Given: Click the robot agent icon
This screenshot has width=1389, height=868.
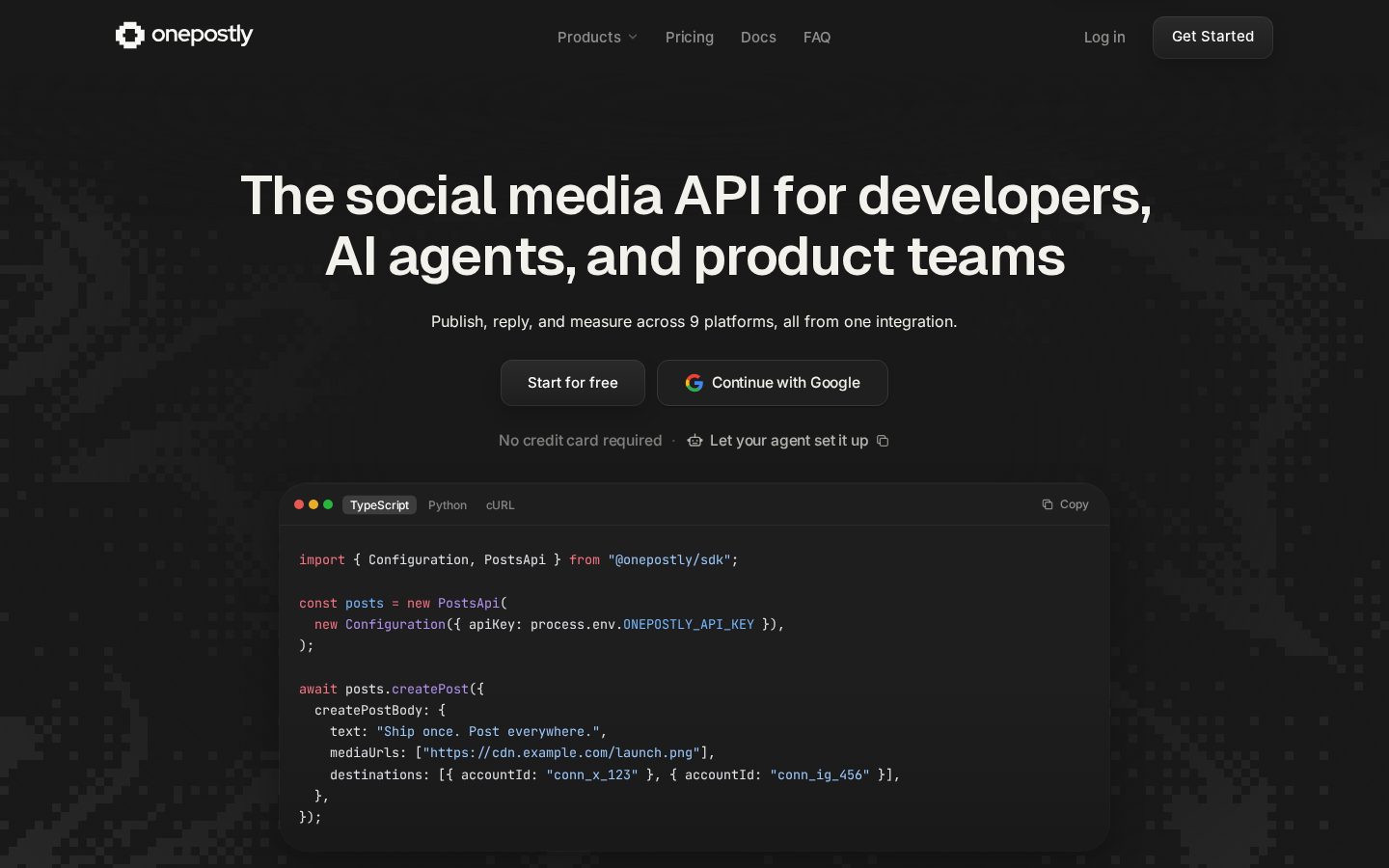Looking at the screenshot, I should [694, 441].
